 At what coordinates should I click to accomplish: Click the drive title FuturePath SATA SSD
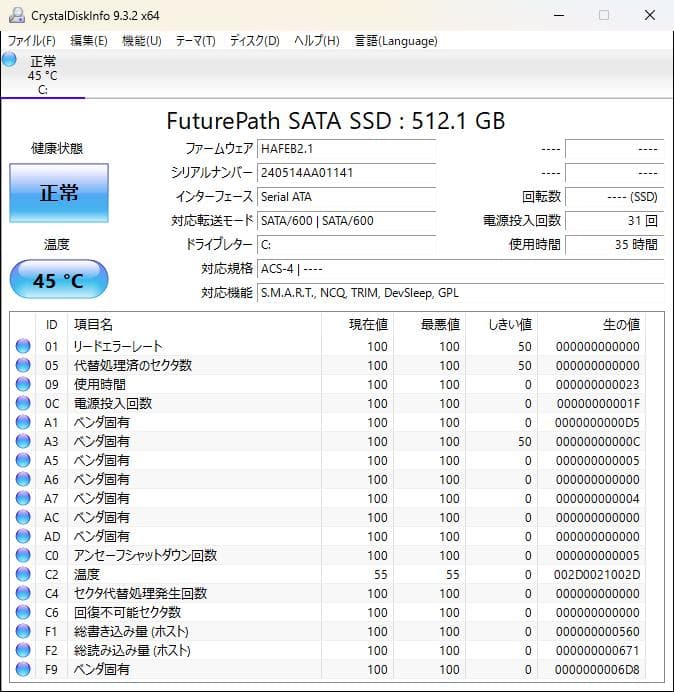tap(335, 120)
